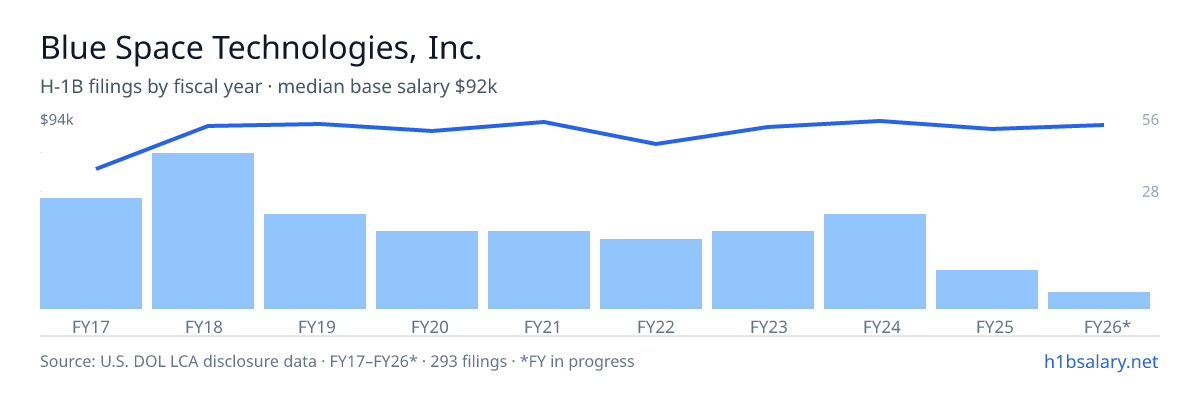Click the FY18 filings bar
1200x400 pixels.
click(x=203, y=231)
